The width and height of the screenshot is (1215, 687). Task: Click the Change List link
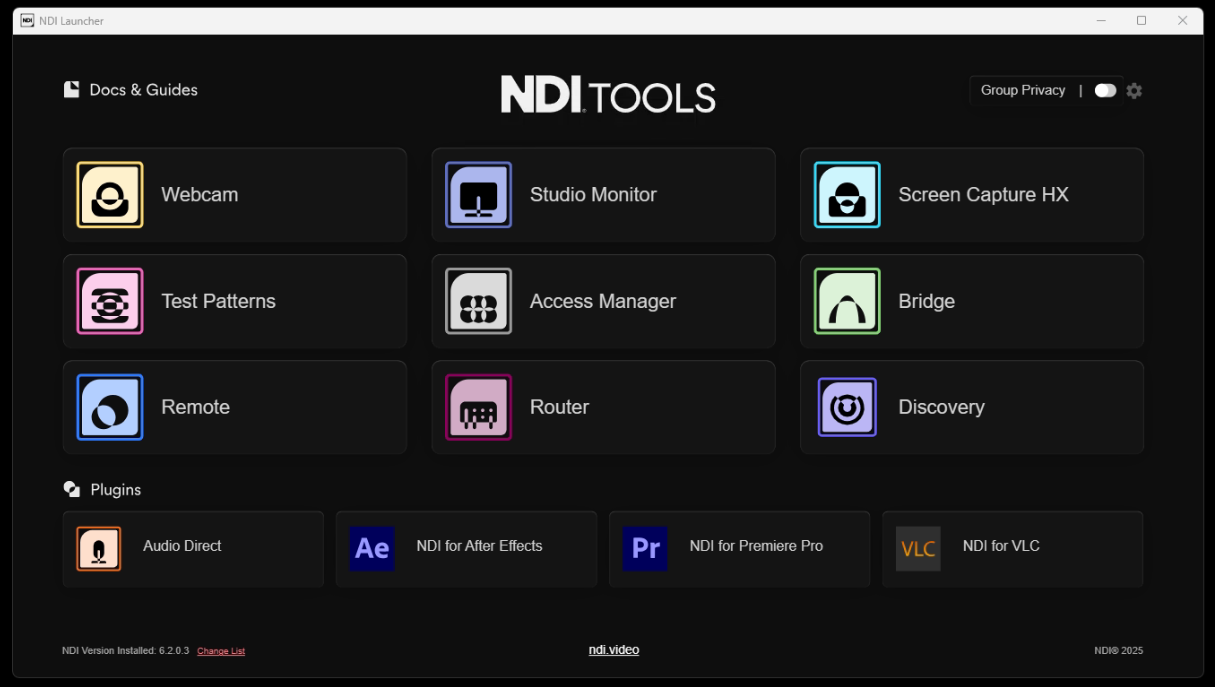click(220, 650)
